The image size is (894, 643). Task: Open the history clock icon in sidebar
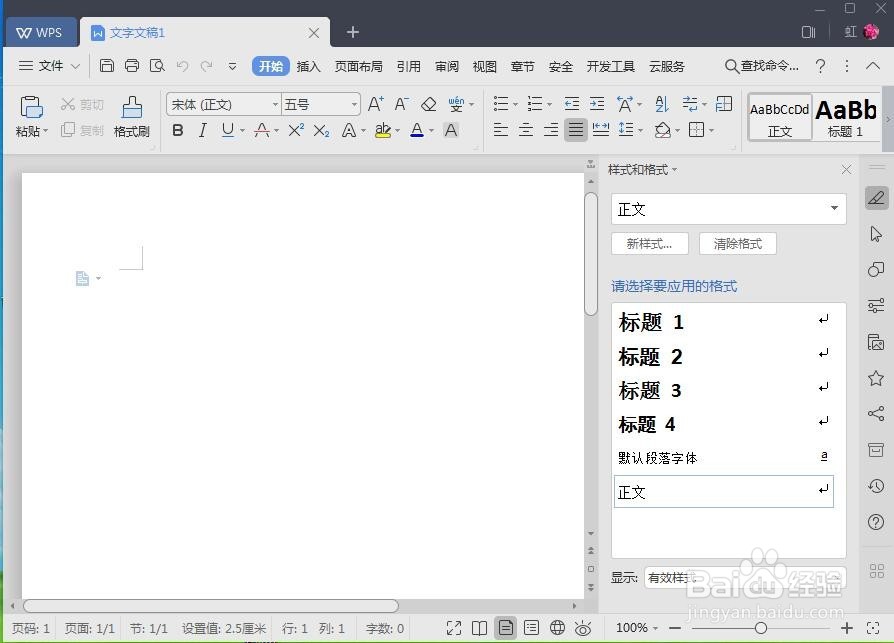[x=876, y=486]
